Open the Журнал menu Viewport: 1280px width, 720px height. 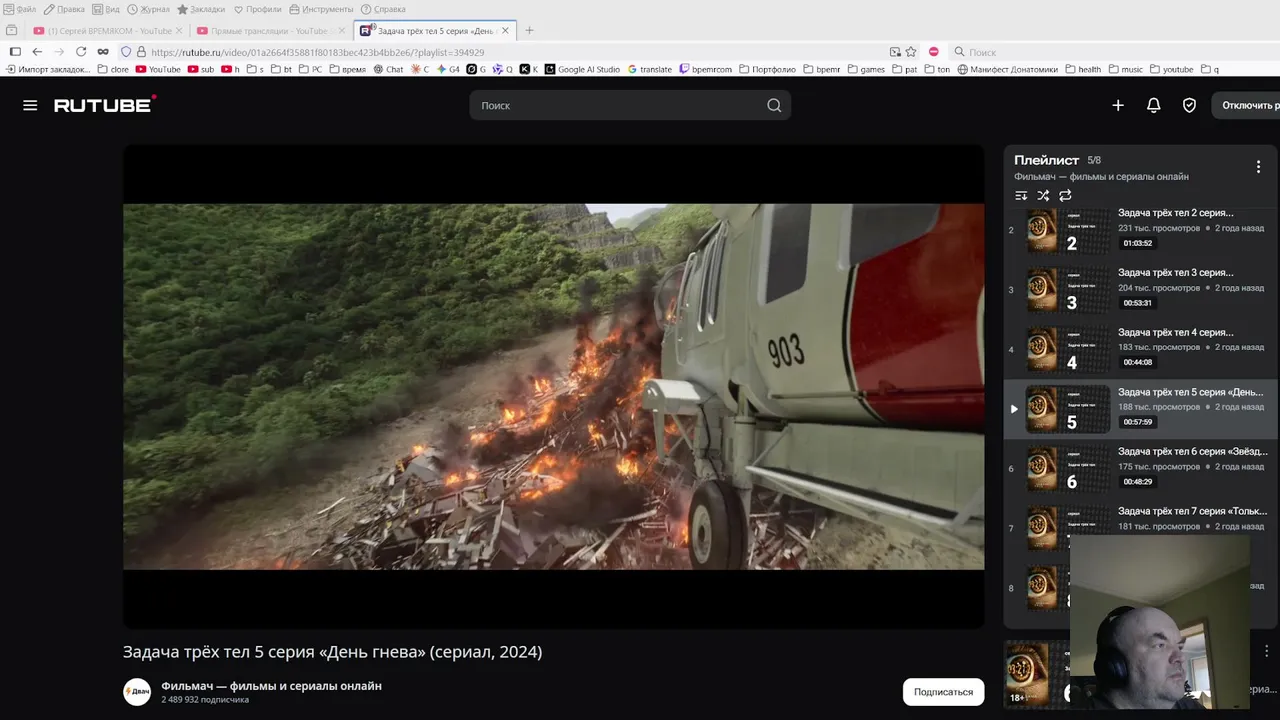click(x=149, y=9)
